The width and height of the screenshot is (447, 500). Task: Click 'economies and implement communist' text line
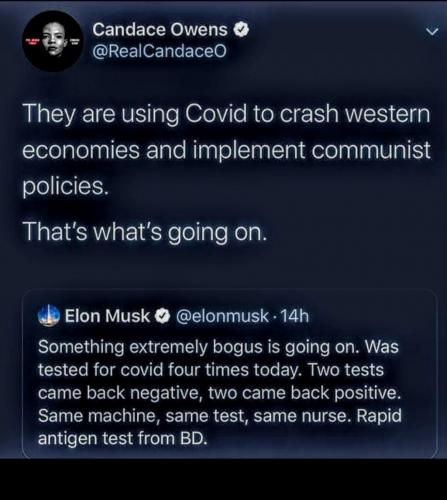pyautogui.click(x=226, y=150)
